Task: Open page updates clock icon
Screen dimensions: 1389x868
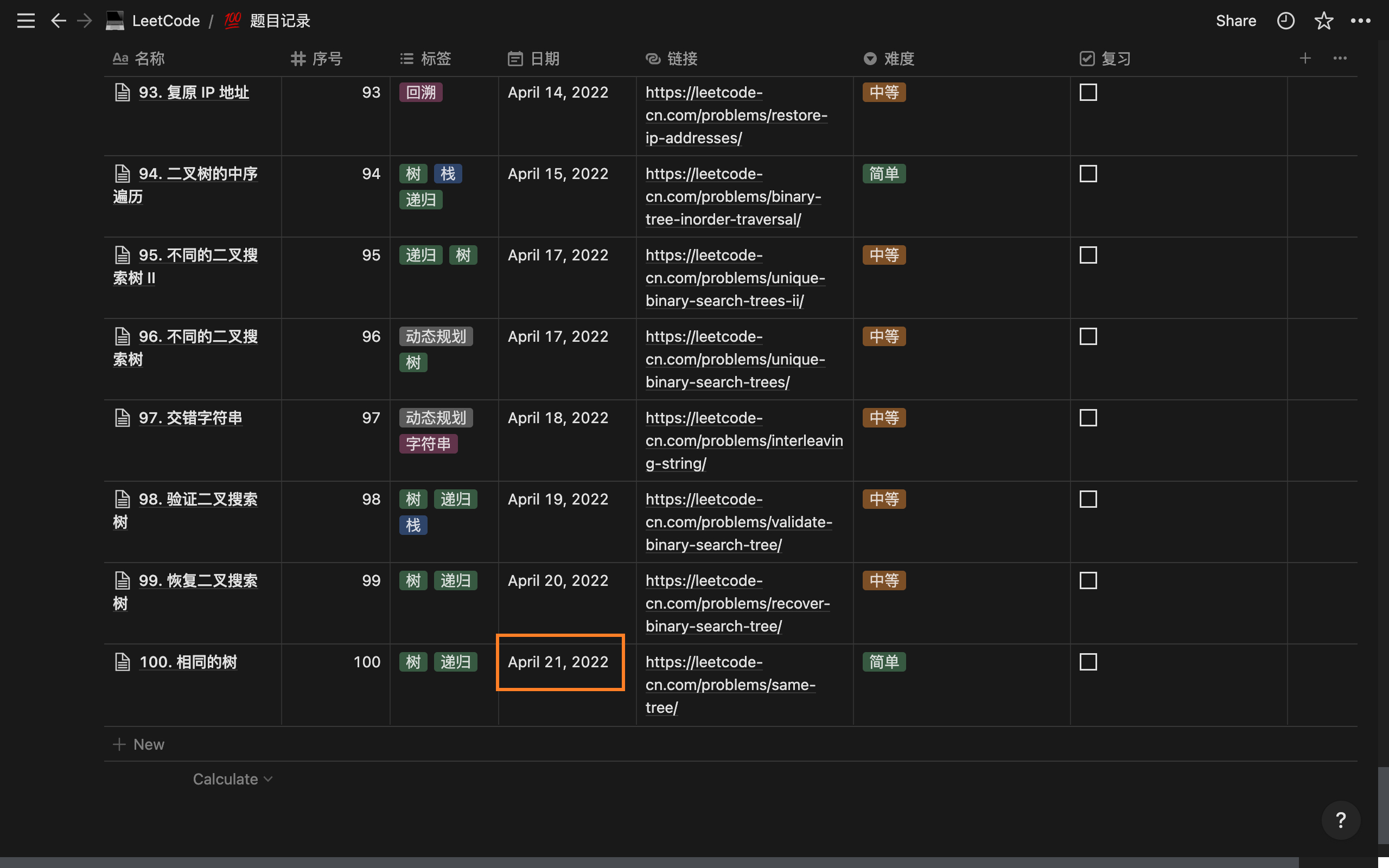Action: pyautogui.click(x=1286, y=21)
